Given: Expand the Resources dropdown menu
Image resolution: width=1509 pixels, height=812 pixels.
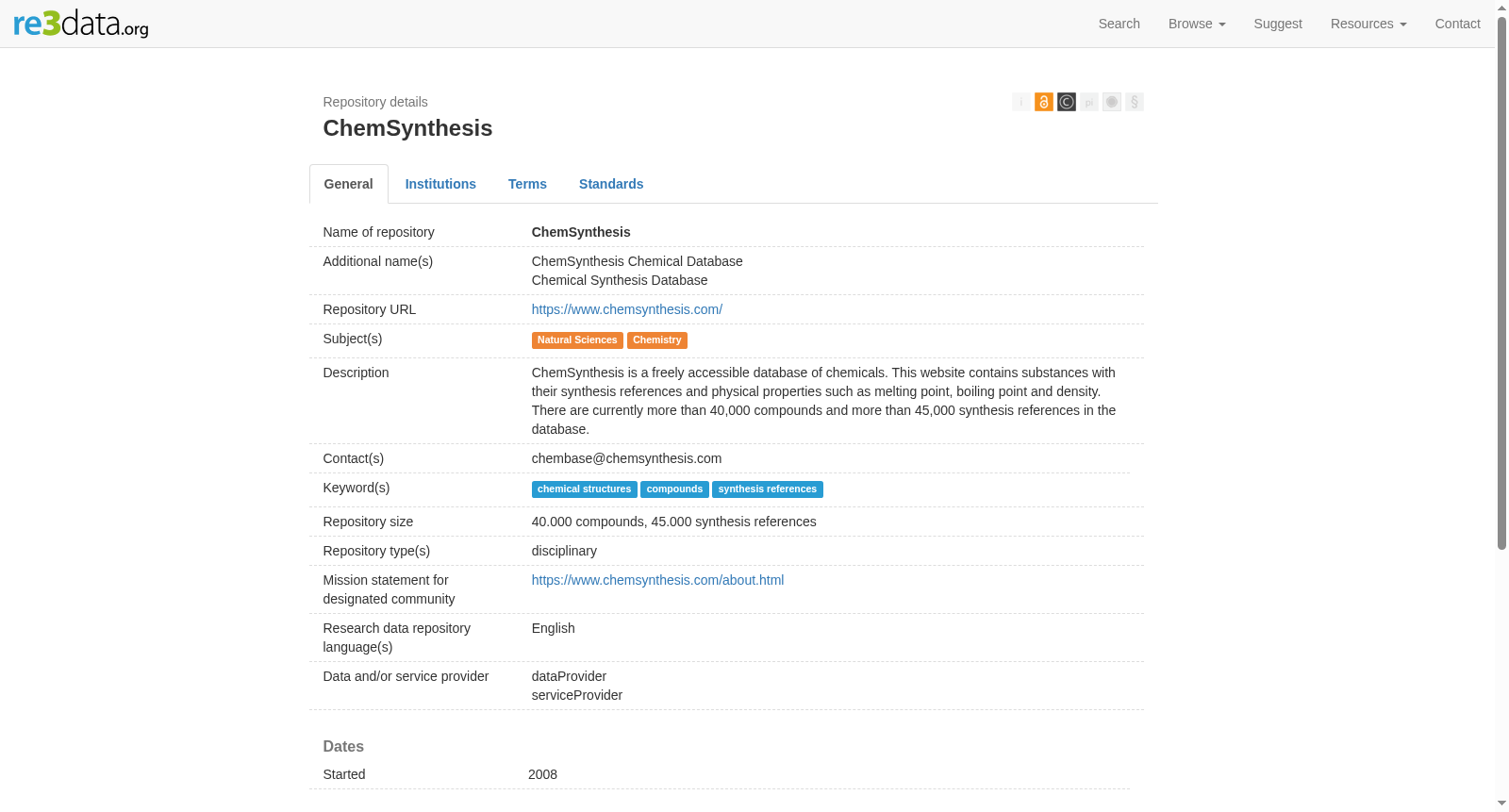Looking at the screenshot, I should tap(1368, 24).
